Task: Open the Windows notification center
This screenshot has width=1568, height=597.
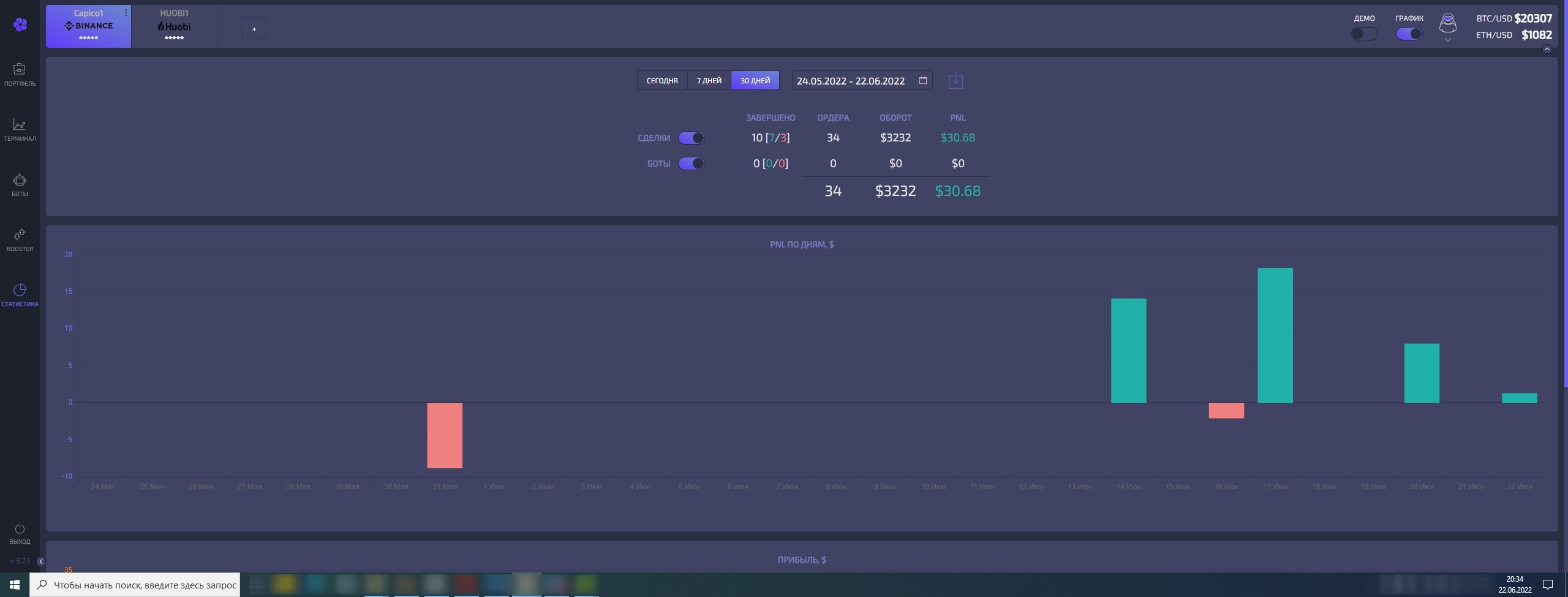Action: [1548, 585]
